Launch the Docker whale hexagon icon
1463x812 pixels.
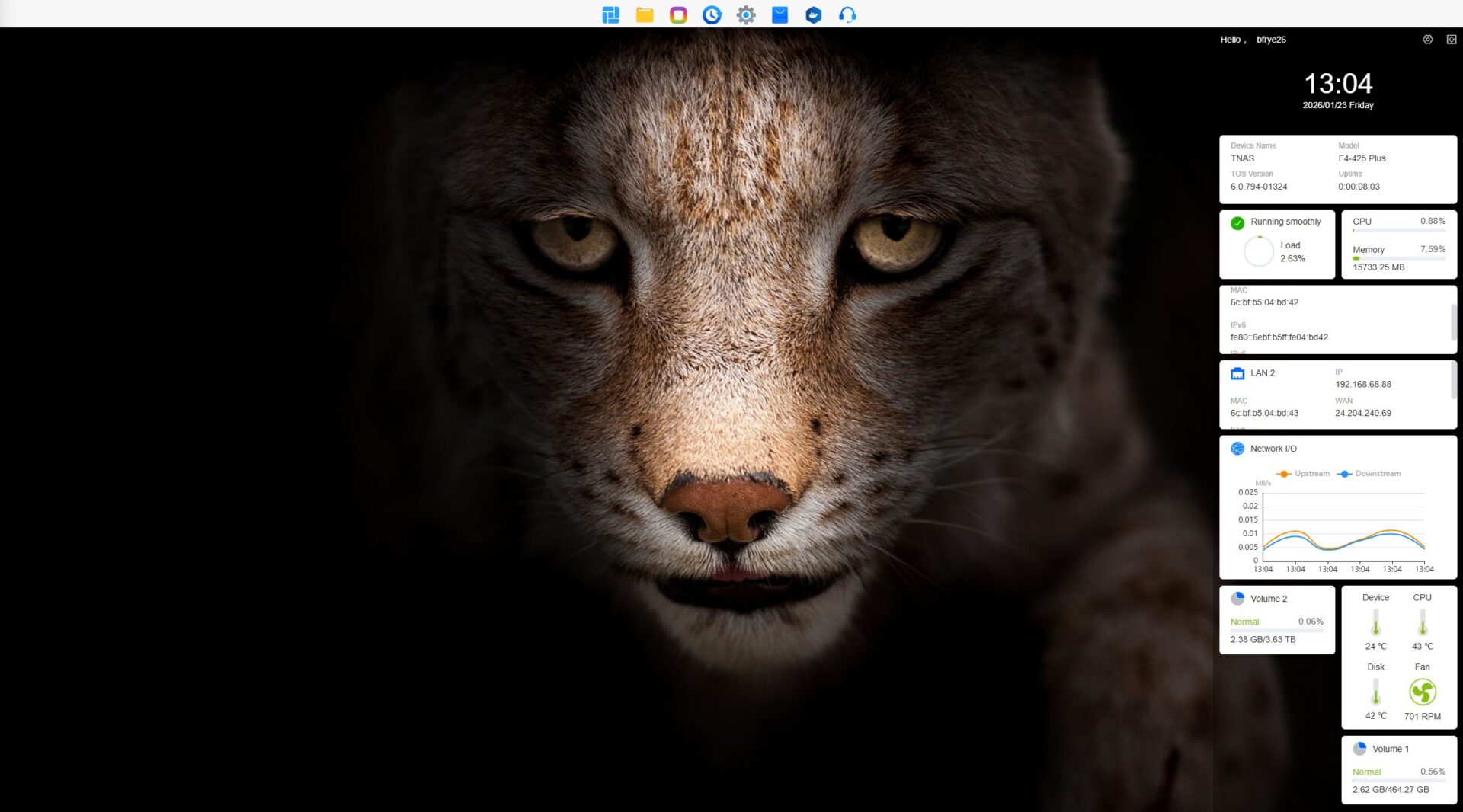pyautogui.click(x=814, y=14)
